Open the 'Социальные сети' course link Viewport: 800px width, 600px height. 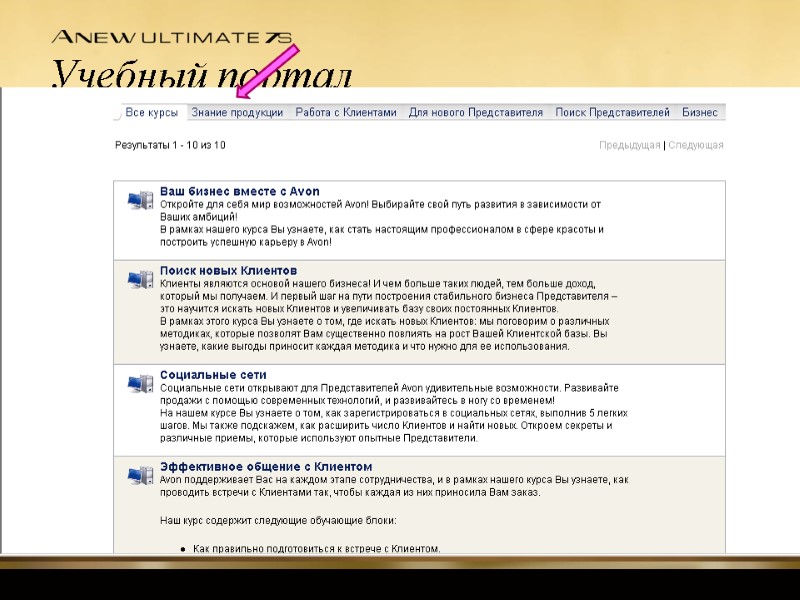click(x=213, y=375)
